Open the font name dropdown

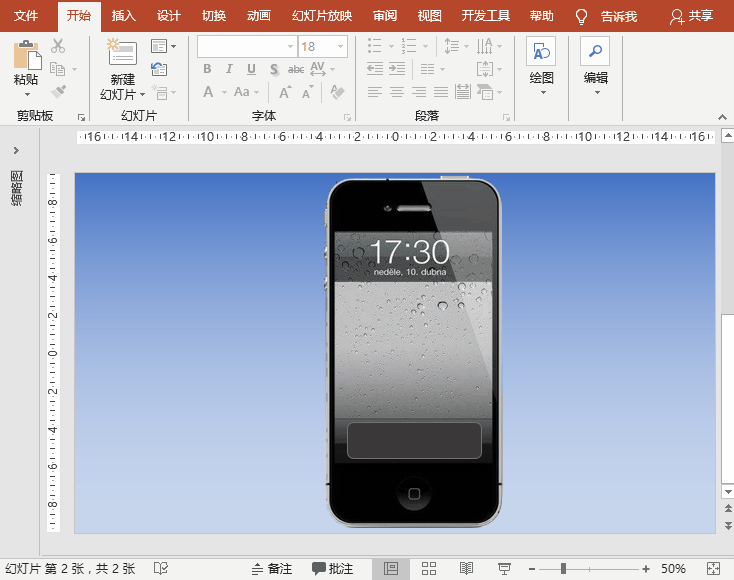(290, 47)
